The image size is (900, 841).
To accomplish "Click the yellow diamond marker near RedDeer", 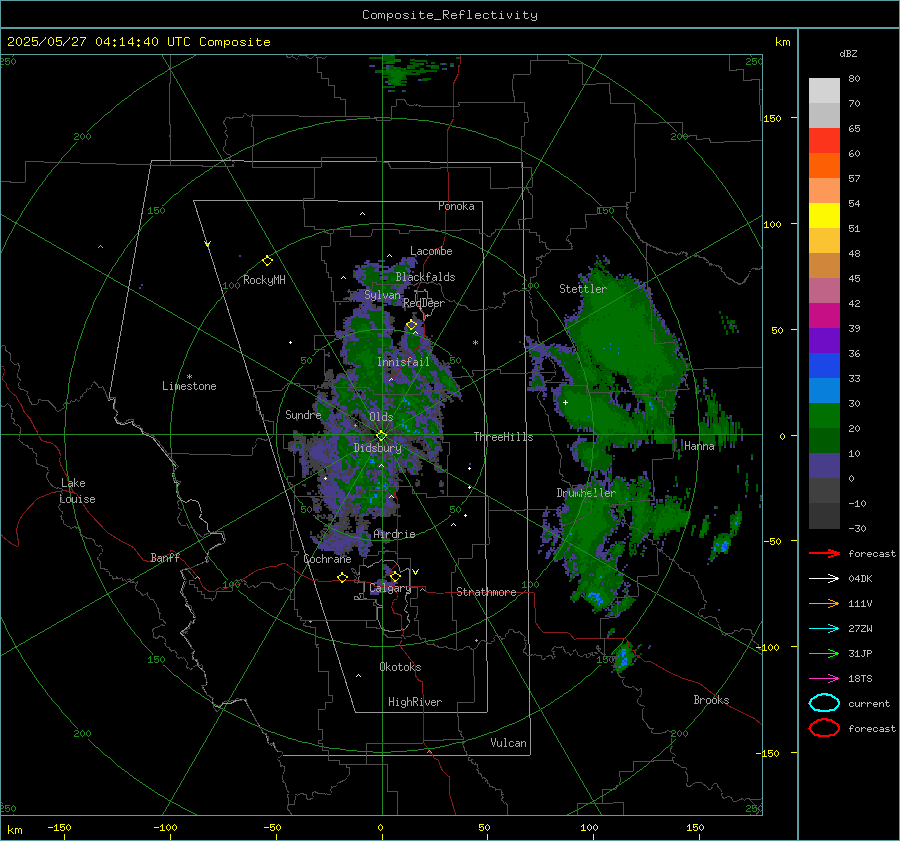I will 411,325.
